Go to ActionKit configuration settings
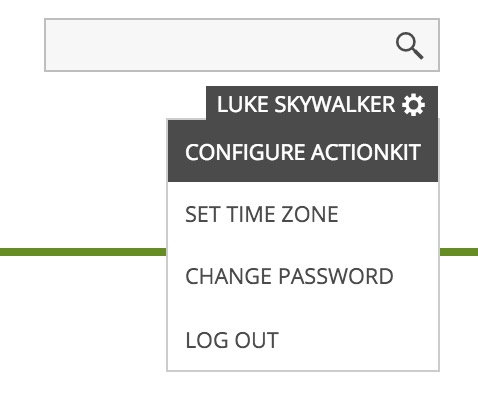 pos(303,152)
